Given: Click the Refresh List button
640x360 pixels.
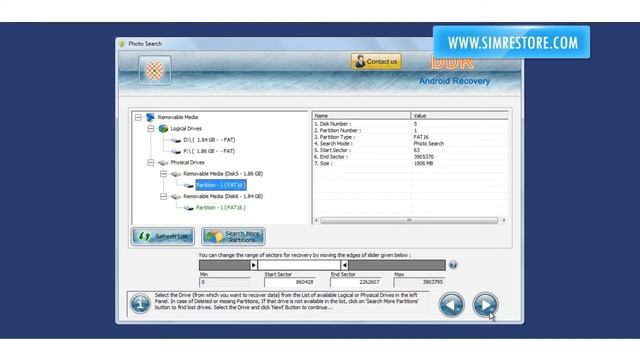Looking at the screenshot, I should tap(162, 236).
